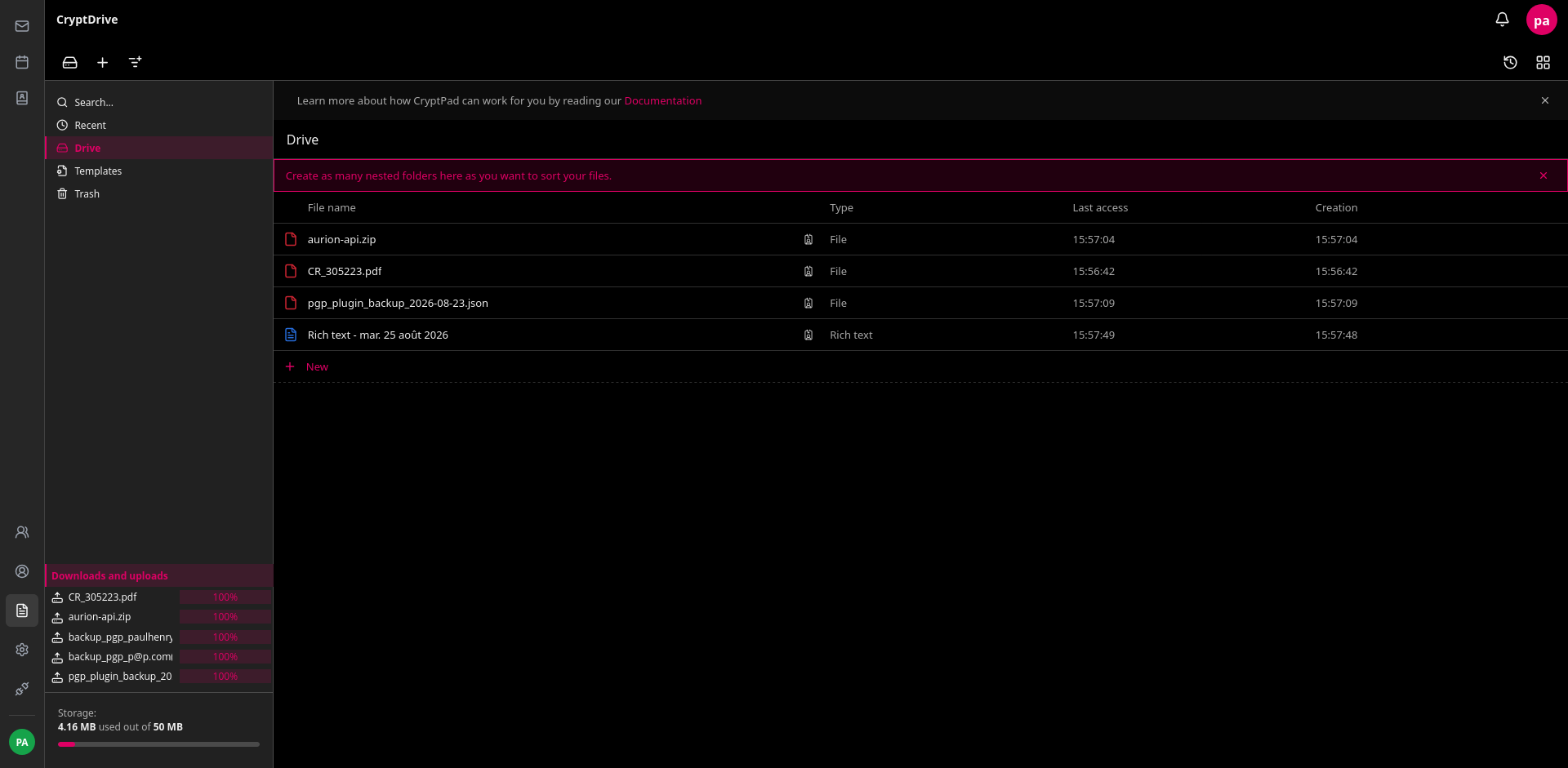This screenshot has height=768, width=1568.
Task: Sort by Creation column header
Action: [x=1336, y=207]
